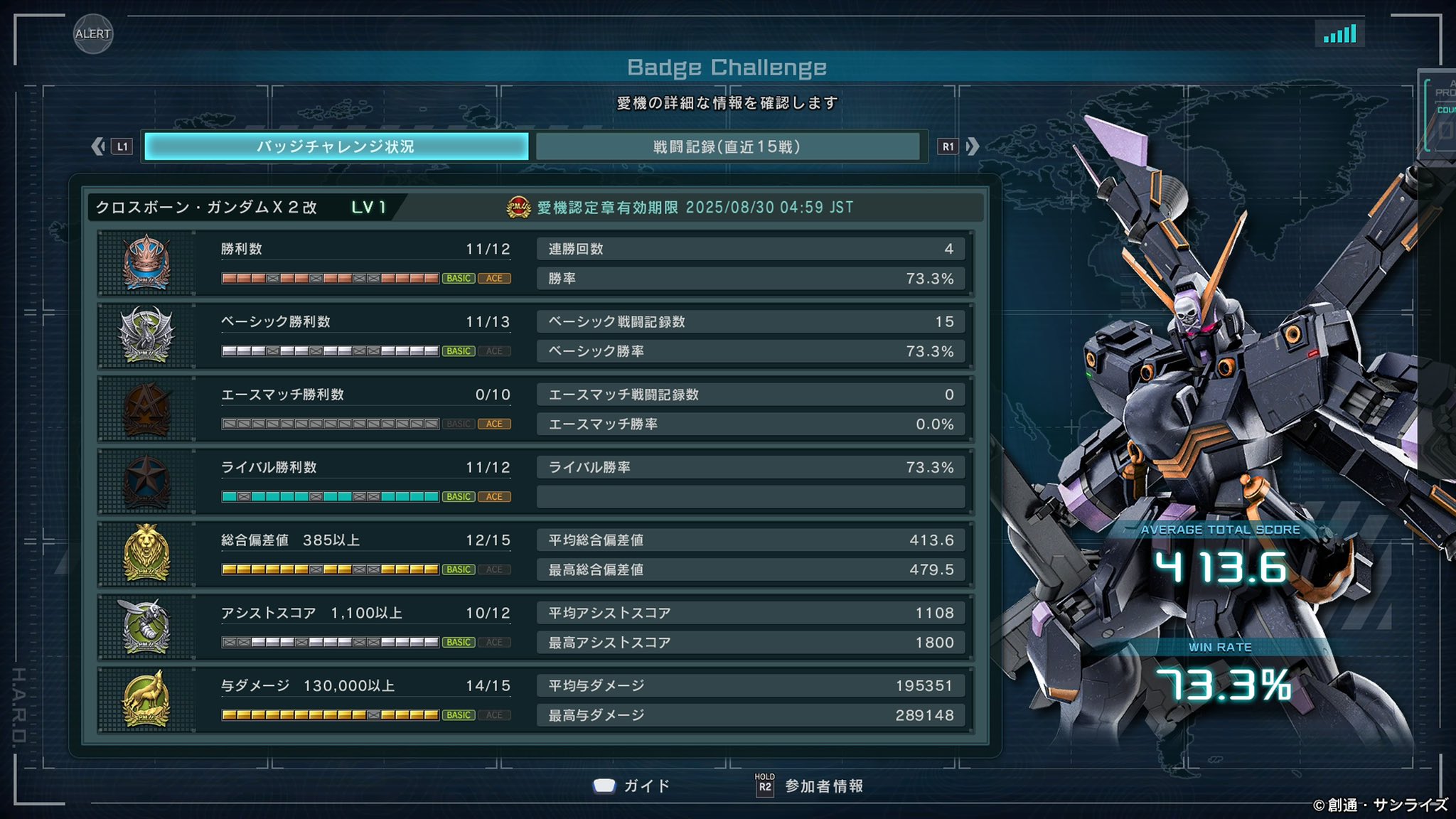
Task: Open the 戦闘記録(直近15戦) tab
Action: 727,146
